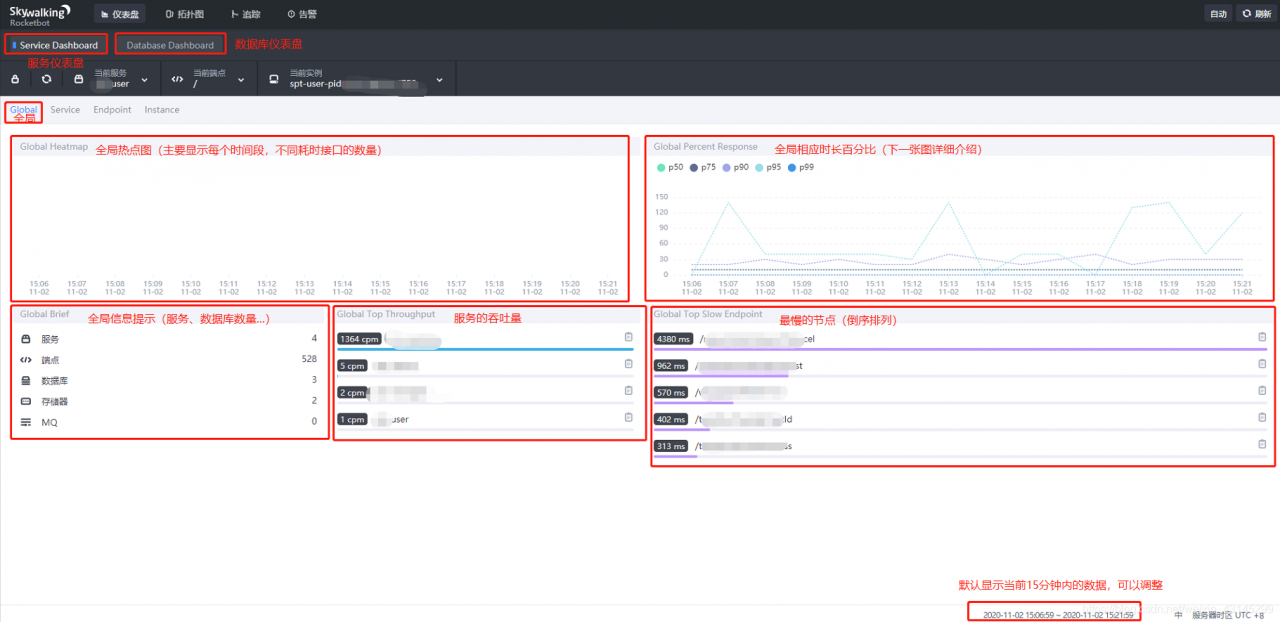Click the Skywalking Rocketbot logo
Image resolution: width=1280 pixels, height=622 pixels.
(x=40, y=14)
